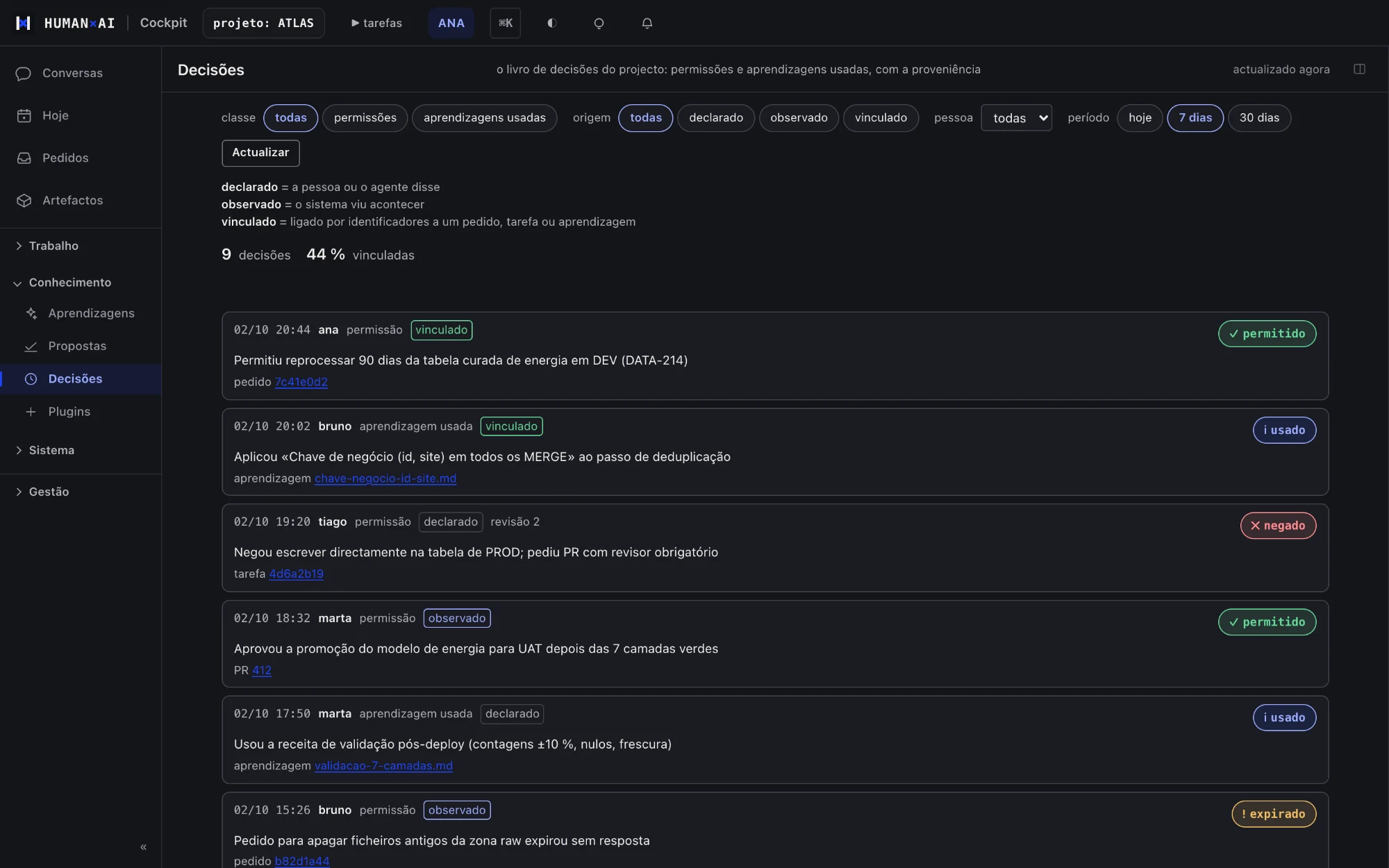
Task: Filter classe by permissões
Action: pyautogui.click(x=365, y=117)
